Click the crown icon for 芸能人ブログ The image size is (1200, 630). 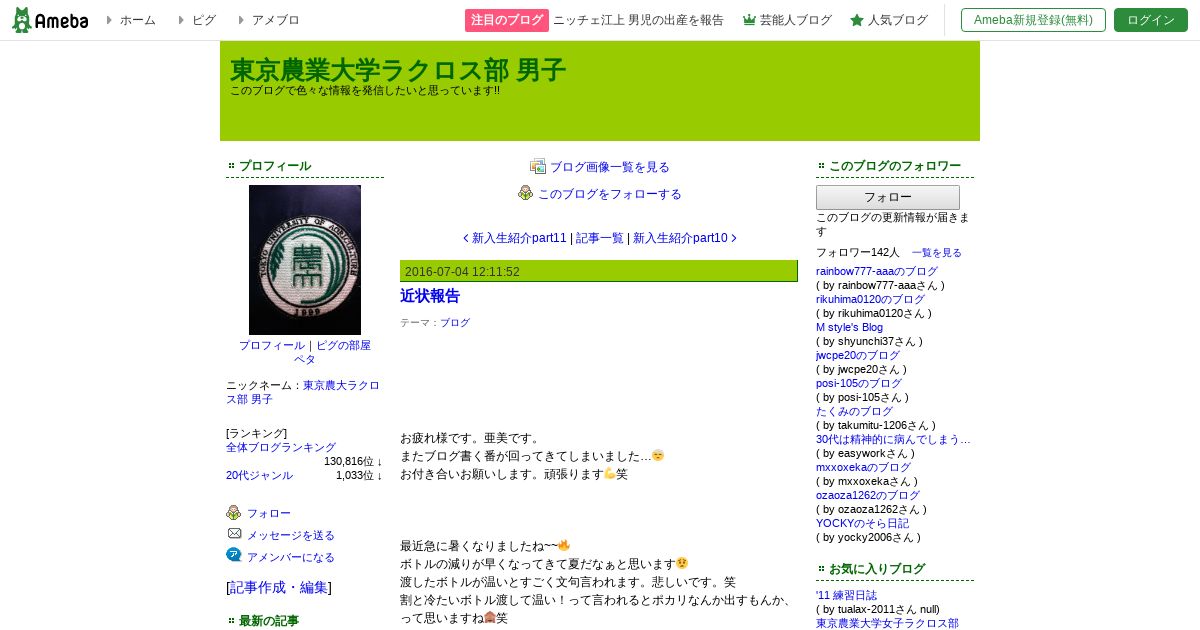(749, 20)
